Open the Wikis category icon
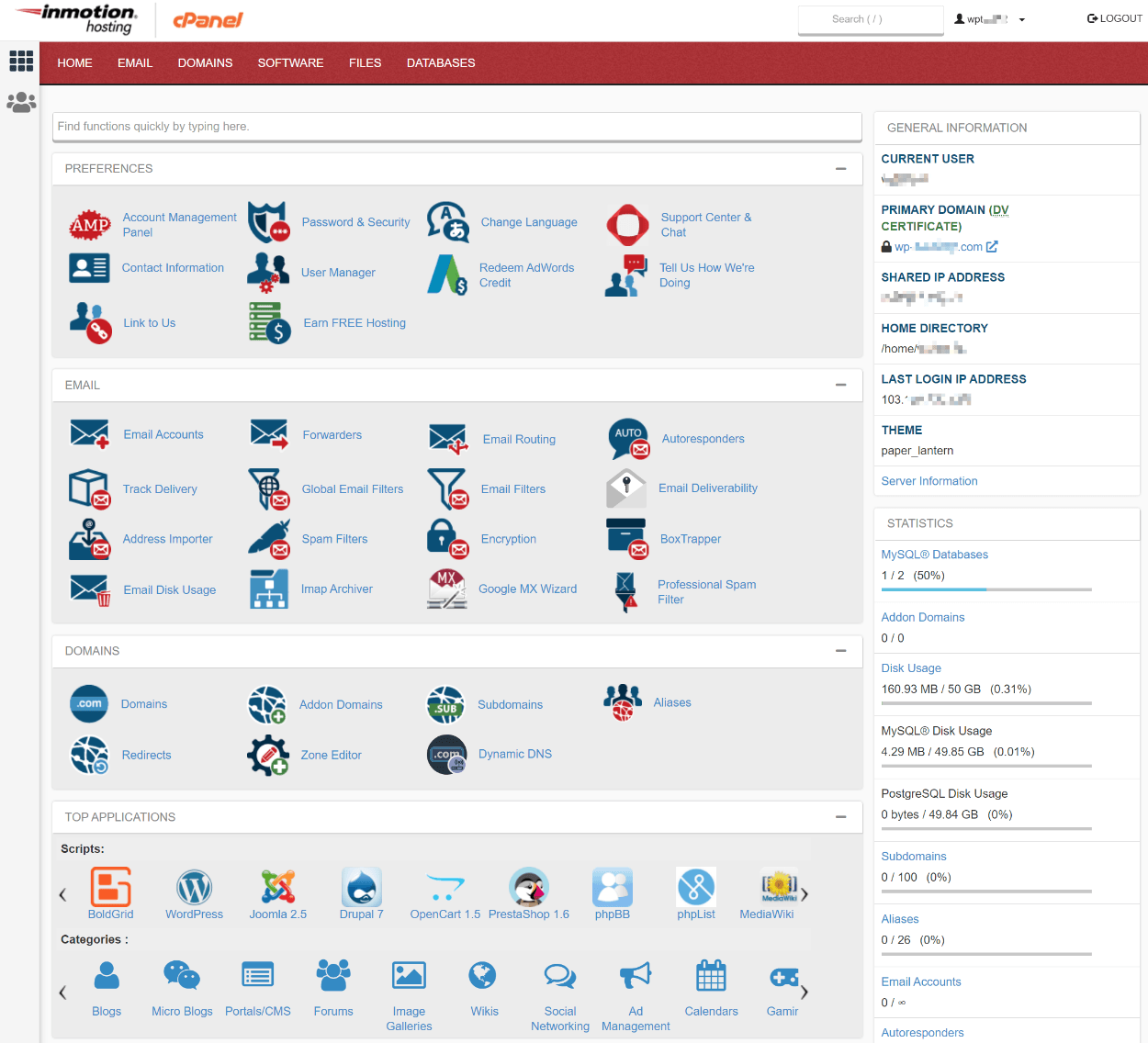This screenshot has width=1148, height=1043. tap(483, 975)
